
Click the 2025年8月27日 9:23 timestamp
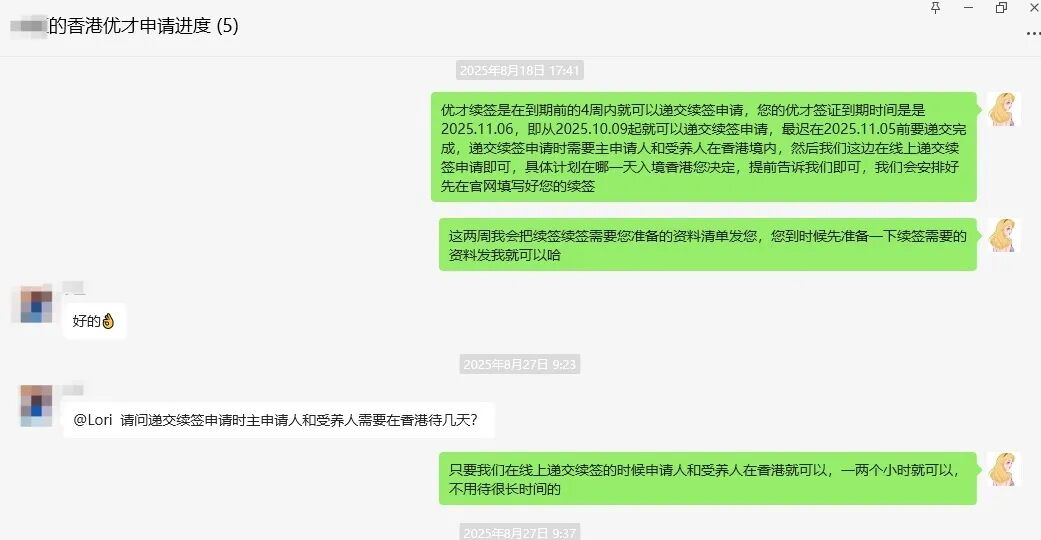[520, 365]
